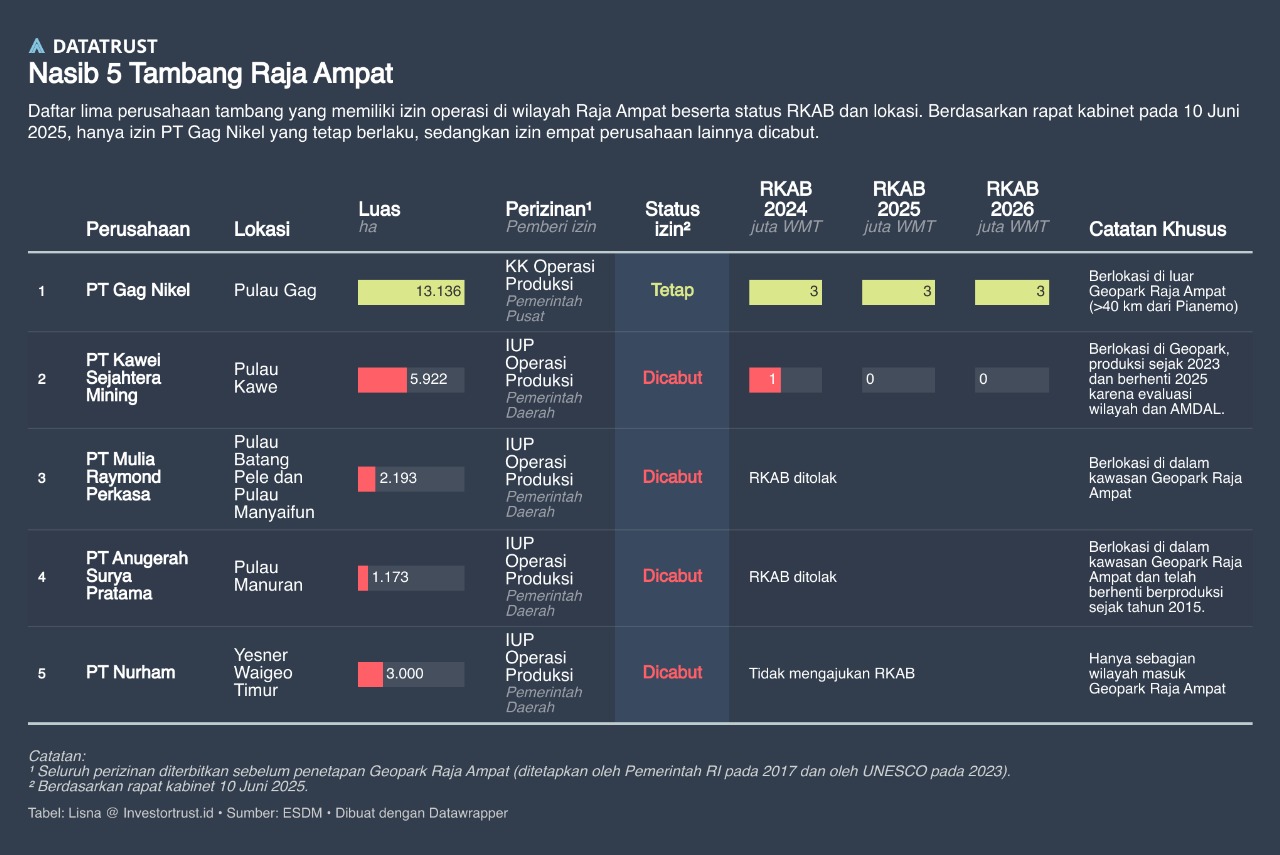Screen dimensions: 1280x855
Task: Click Dicabut status for PT Nurham
Action: click(x=672, y=673)
